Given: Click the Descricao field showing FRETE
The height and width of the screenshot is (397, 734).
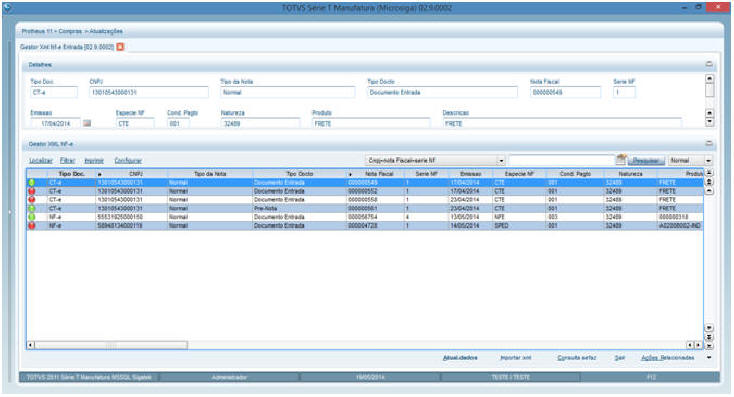Looking at the screenshot, I should point(562,124).
